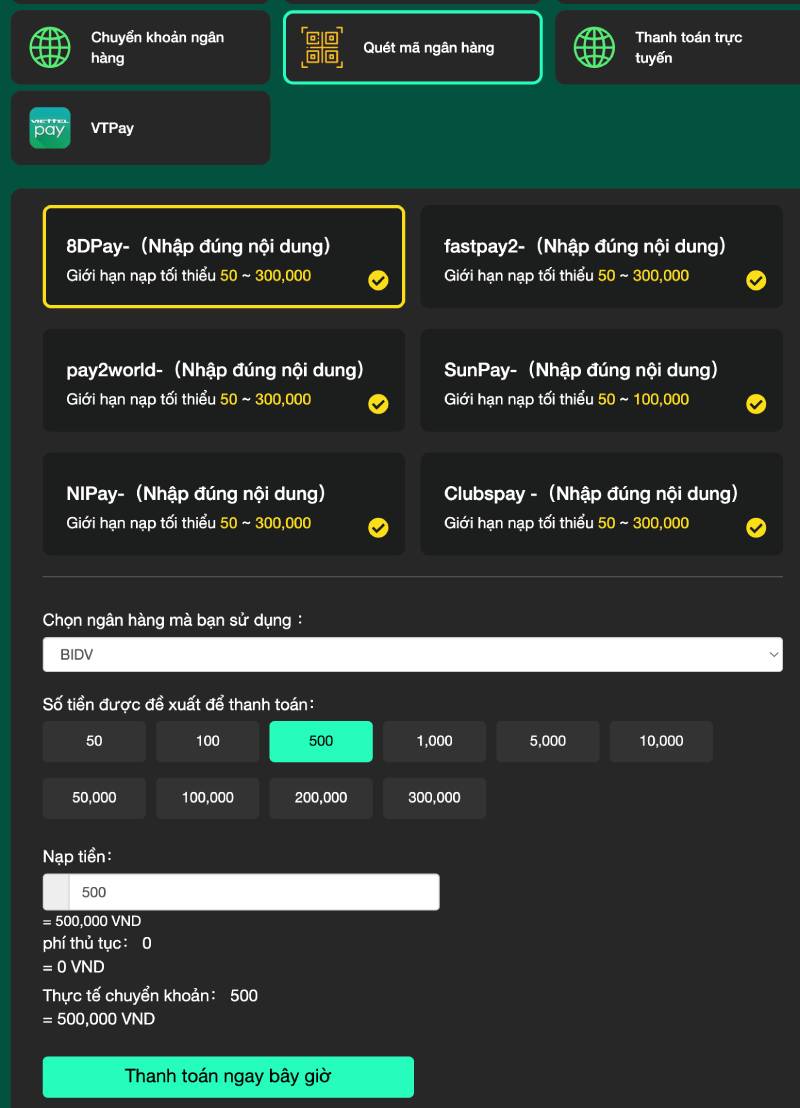Click the "Nạp tiền:" label
800x1108 pixels.
tap(77, 856)
